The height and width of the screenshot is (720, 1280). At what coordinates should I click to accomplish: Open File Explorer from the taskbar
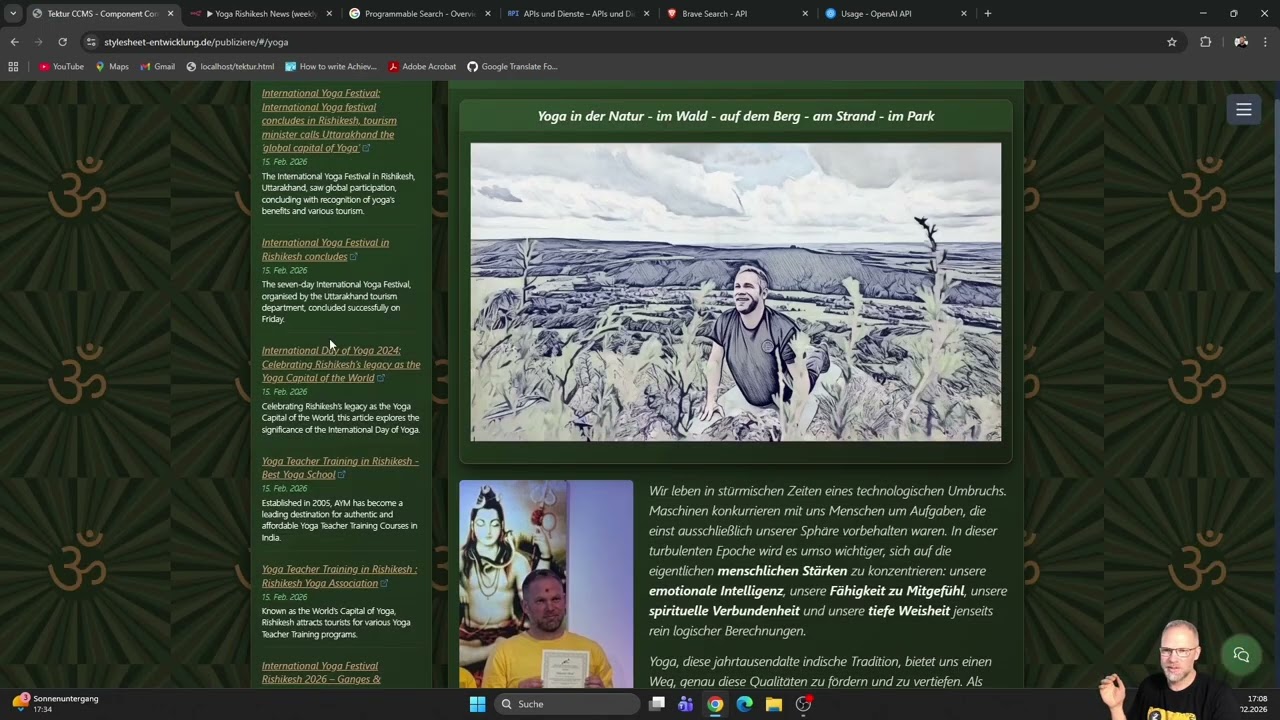click(773, 704)
